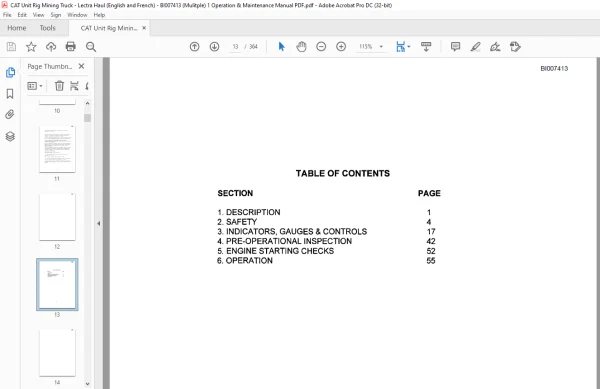This screenshot has height=389, width=600.
Task: Click the stamp tool icon
Action: click(515, 47)
